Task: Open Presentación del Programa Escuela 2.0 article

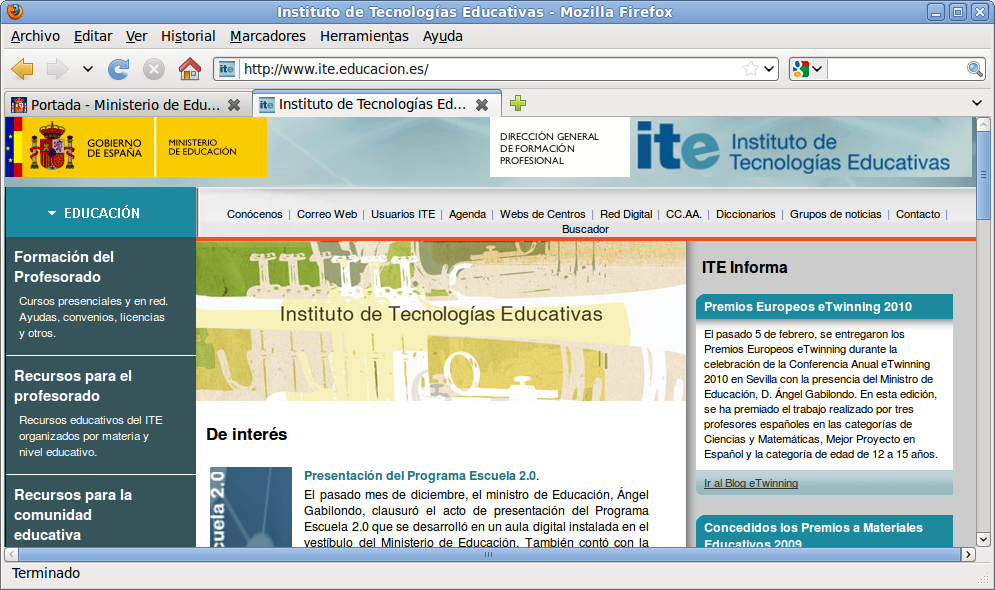Action: tap(420, 476)
